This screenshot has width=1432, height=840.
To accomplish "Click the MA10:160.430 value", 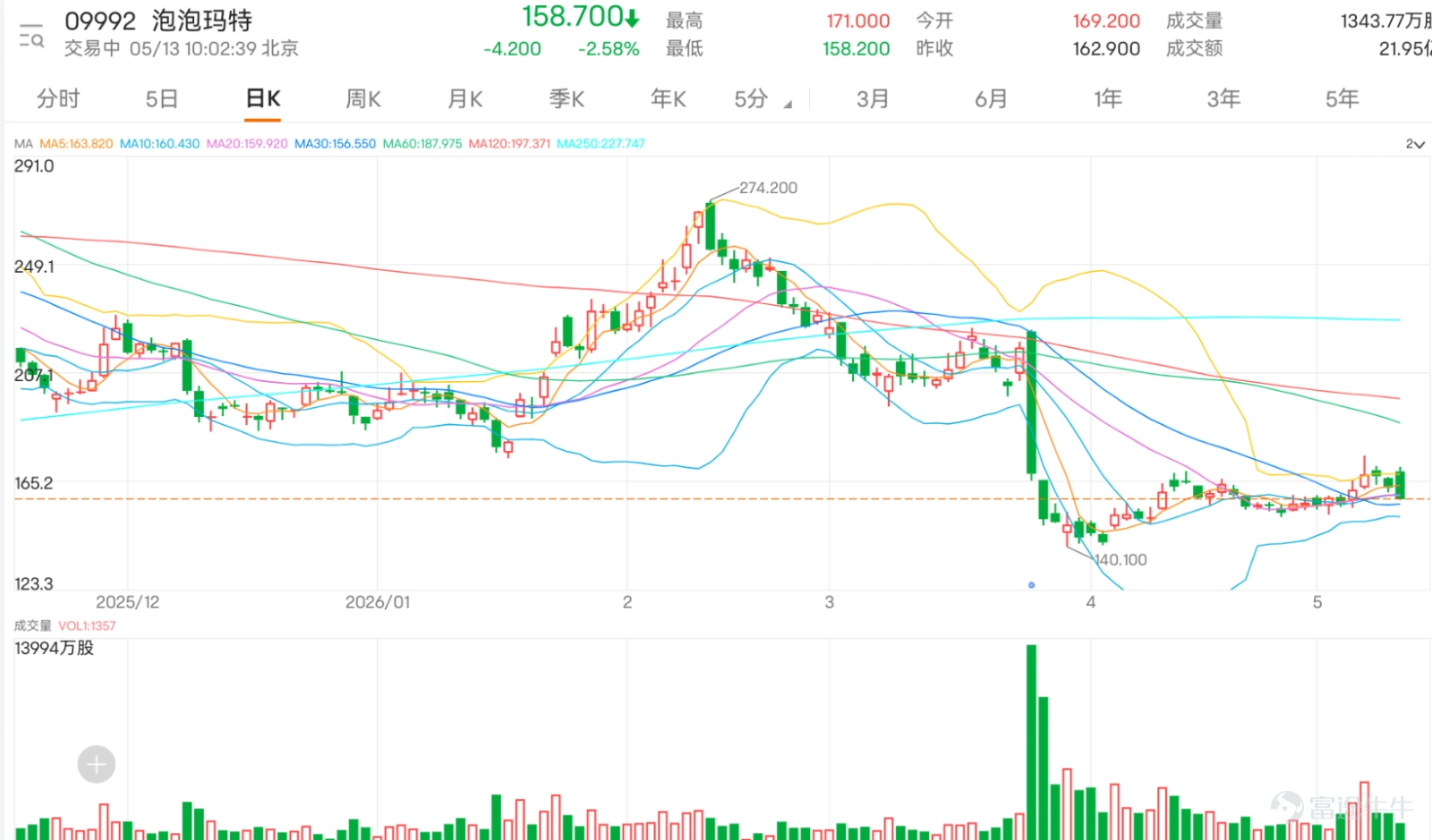I will tap(159, 143).
